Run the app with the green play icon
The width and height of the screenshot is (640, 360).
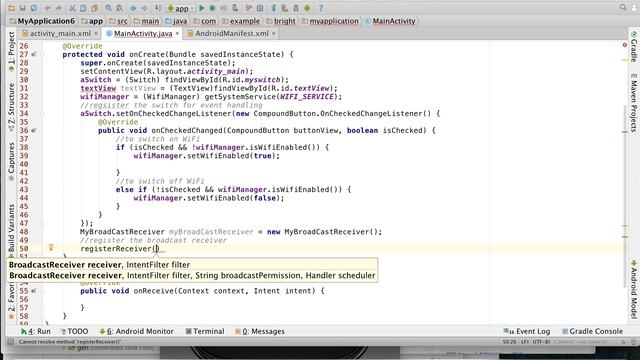click(201, 8)
